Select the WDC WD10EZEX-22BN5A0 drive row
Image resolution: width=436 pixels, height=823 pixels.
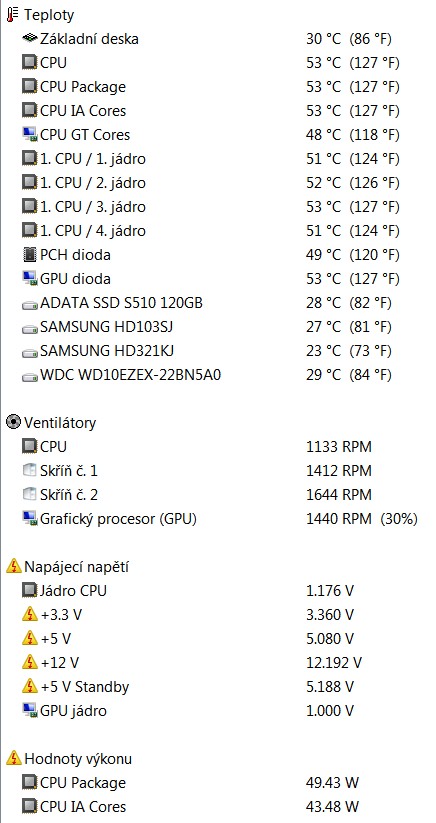pyautogui.click(x=211, y=375)
